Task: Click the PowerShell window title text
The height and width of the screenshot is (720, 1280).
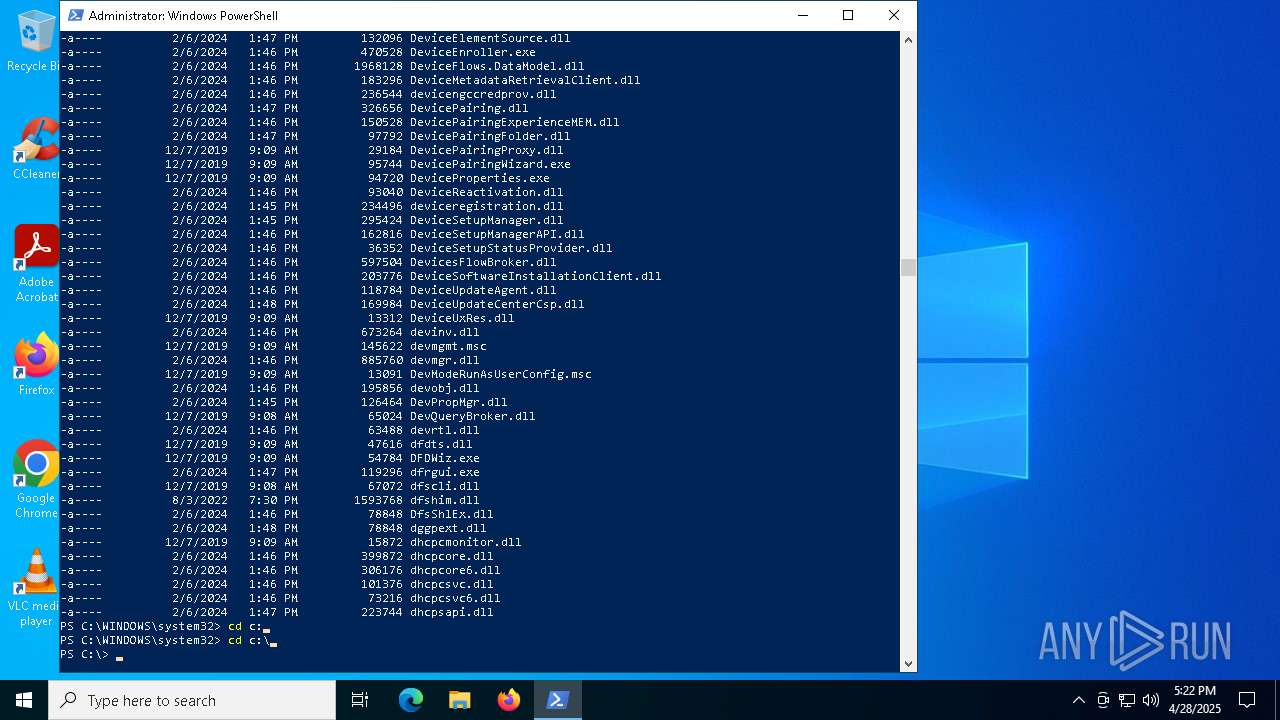Action: (183, 15)
